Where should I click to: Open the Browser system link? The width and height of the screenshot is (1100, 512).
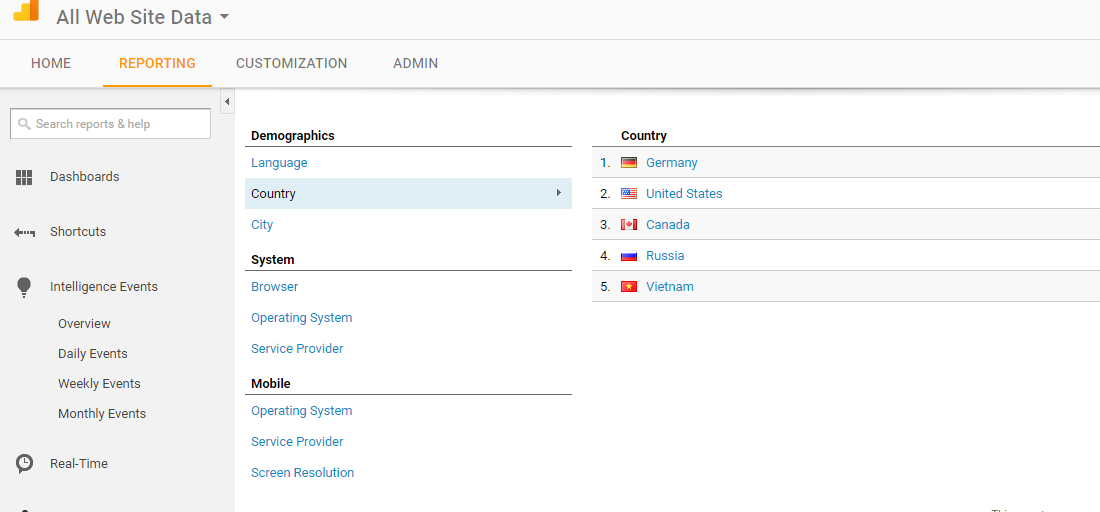tap(274, 287)
